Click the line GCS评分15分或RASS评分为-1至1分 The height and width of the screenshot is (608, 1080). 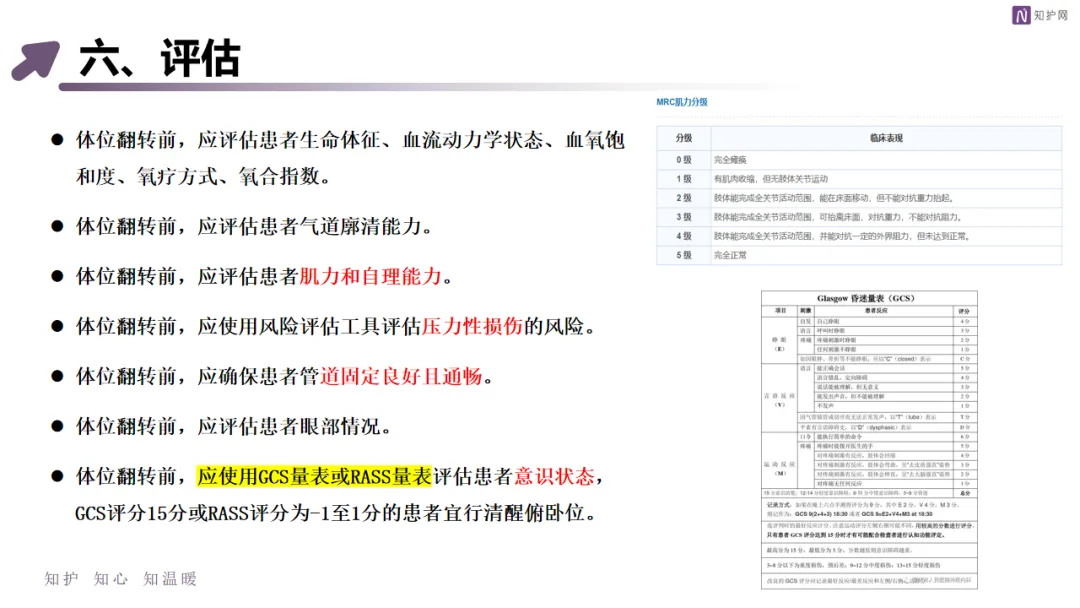point(335,513)
